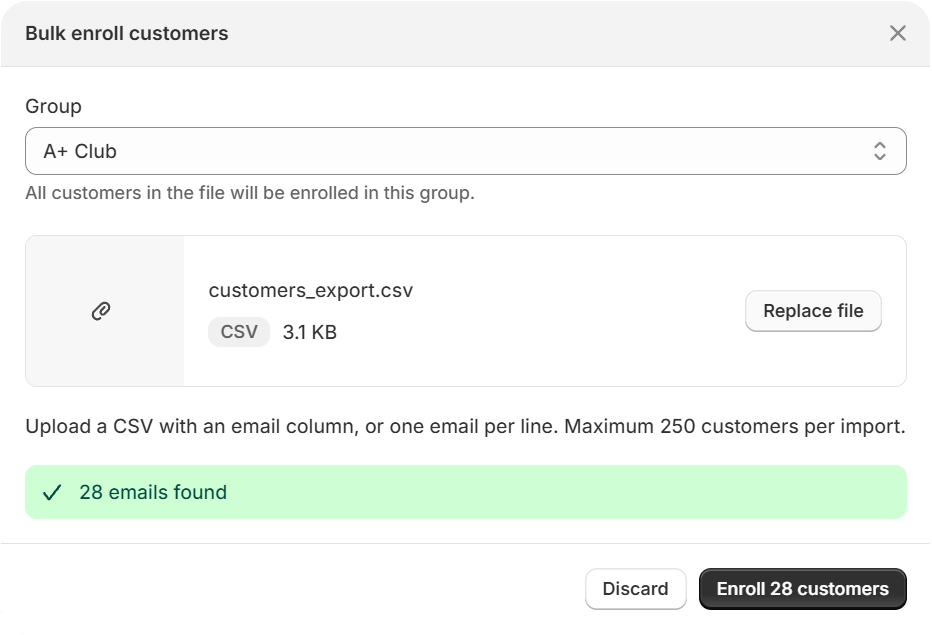Viewport: 932px width, 635px height.
Task: Click Enroll 28 customers button
Action: (x=802, y=589)
